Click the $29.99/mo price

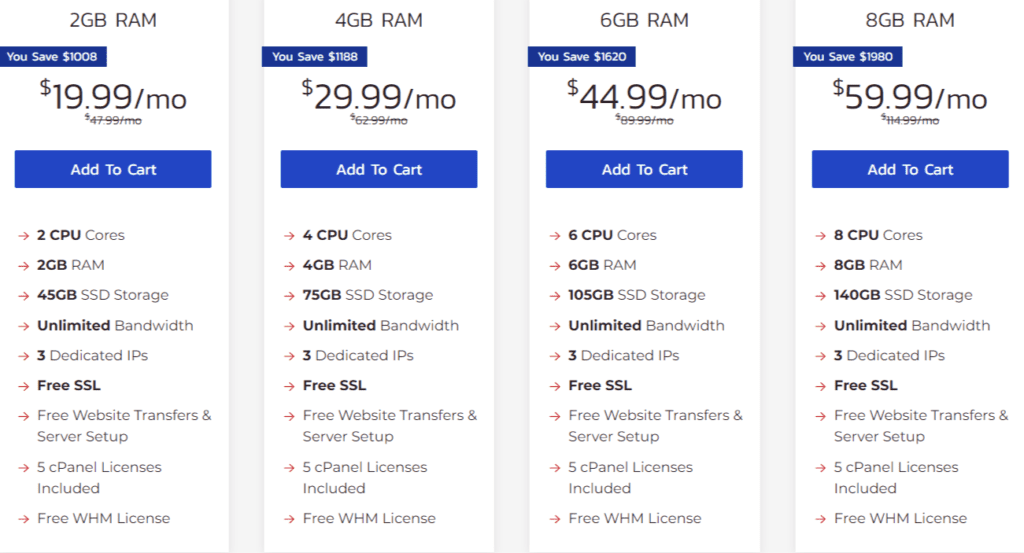point(379,96)
